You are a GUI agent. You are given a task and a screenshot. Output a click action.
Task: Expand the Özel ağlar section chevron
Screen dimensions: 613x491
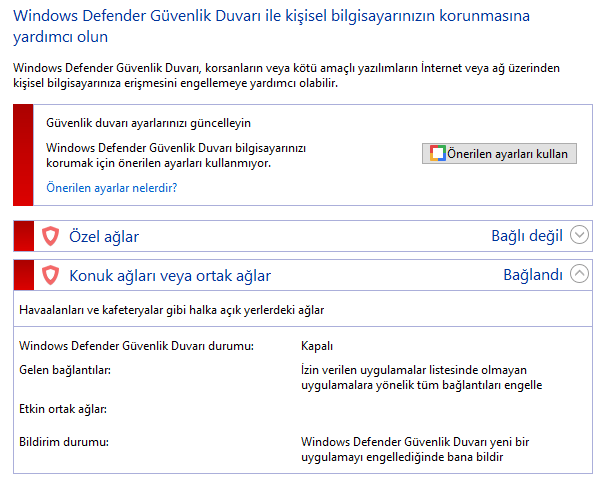pos(579,235)
